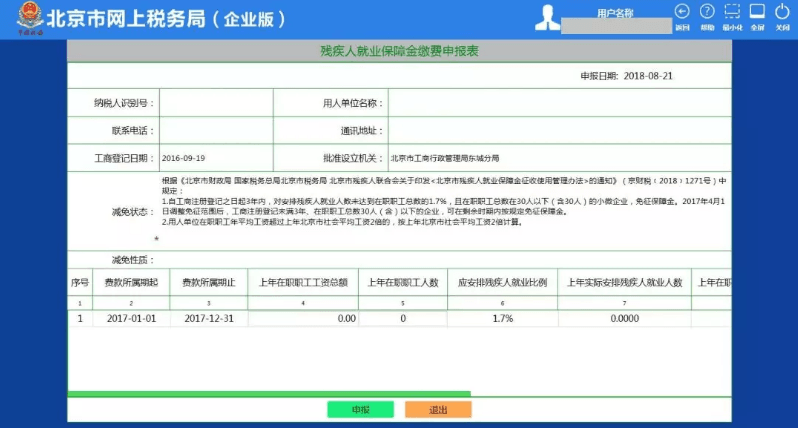Click the 上年实际安排残疾人就业人数 cell 0.0000
Image resolution: width=798 pixels, height=429 pixels.
(x=624, y=318)
